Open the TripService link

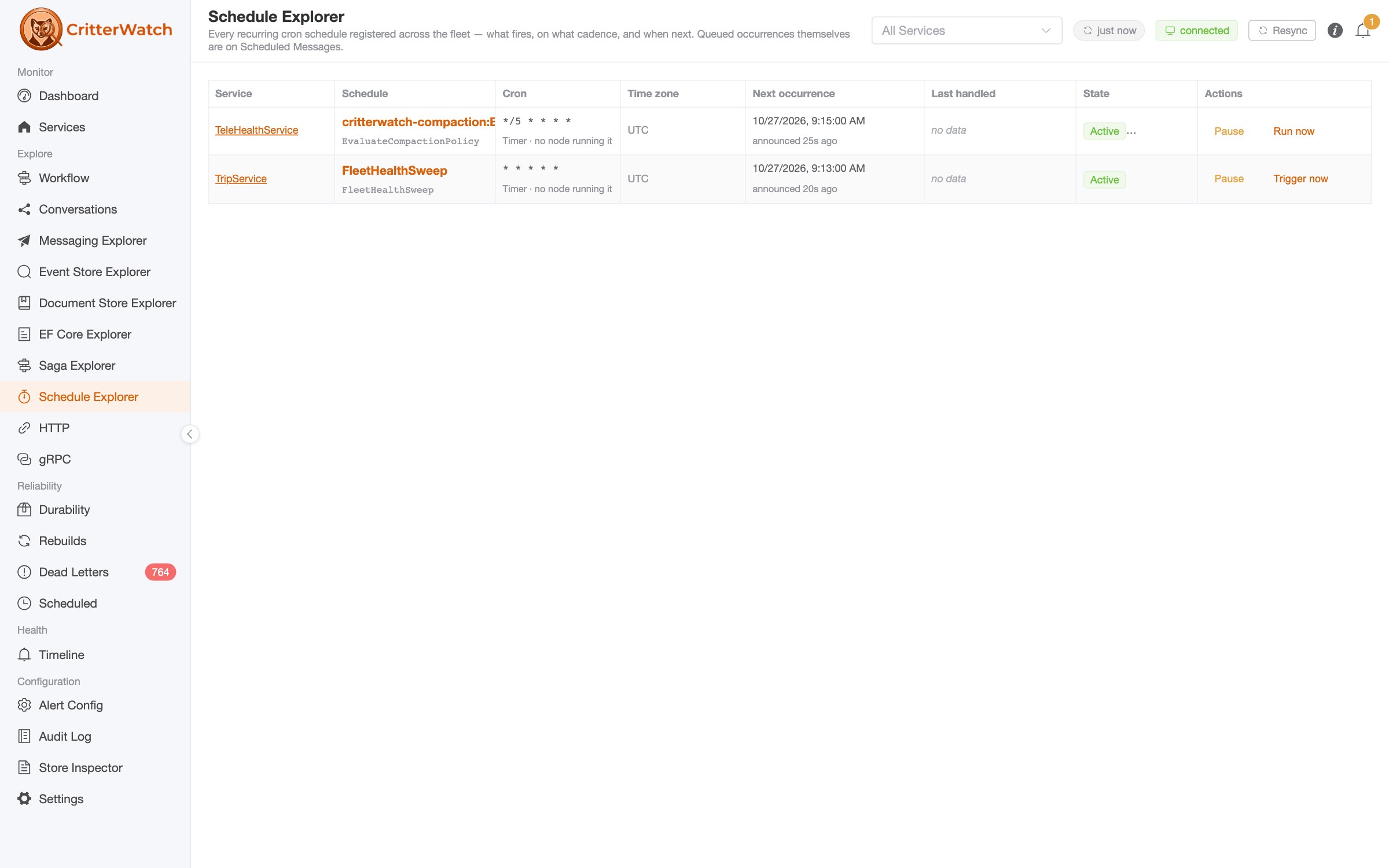[241, 179]
